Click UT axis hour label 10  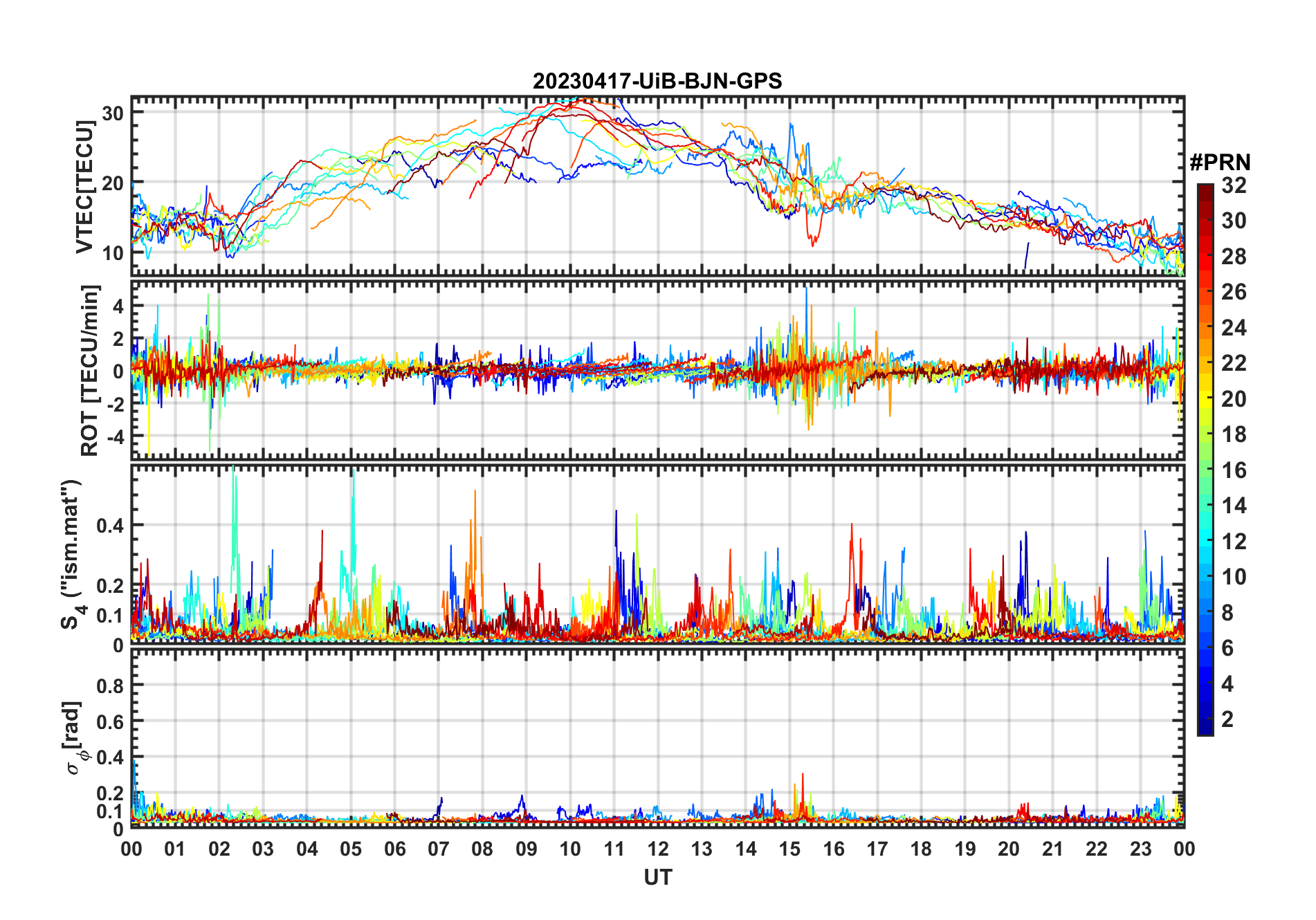pos(570,849)
